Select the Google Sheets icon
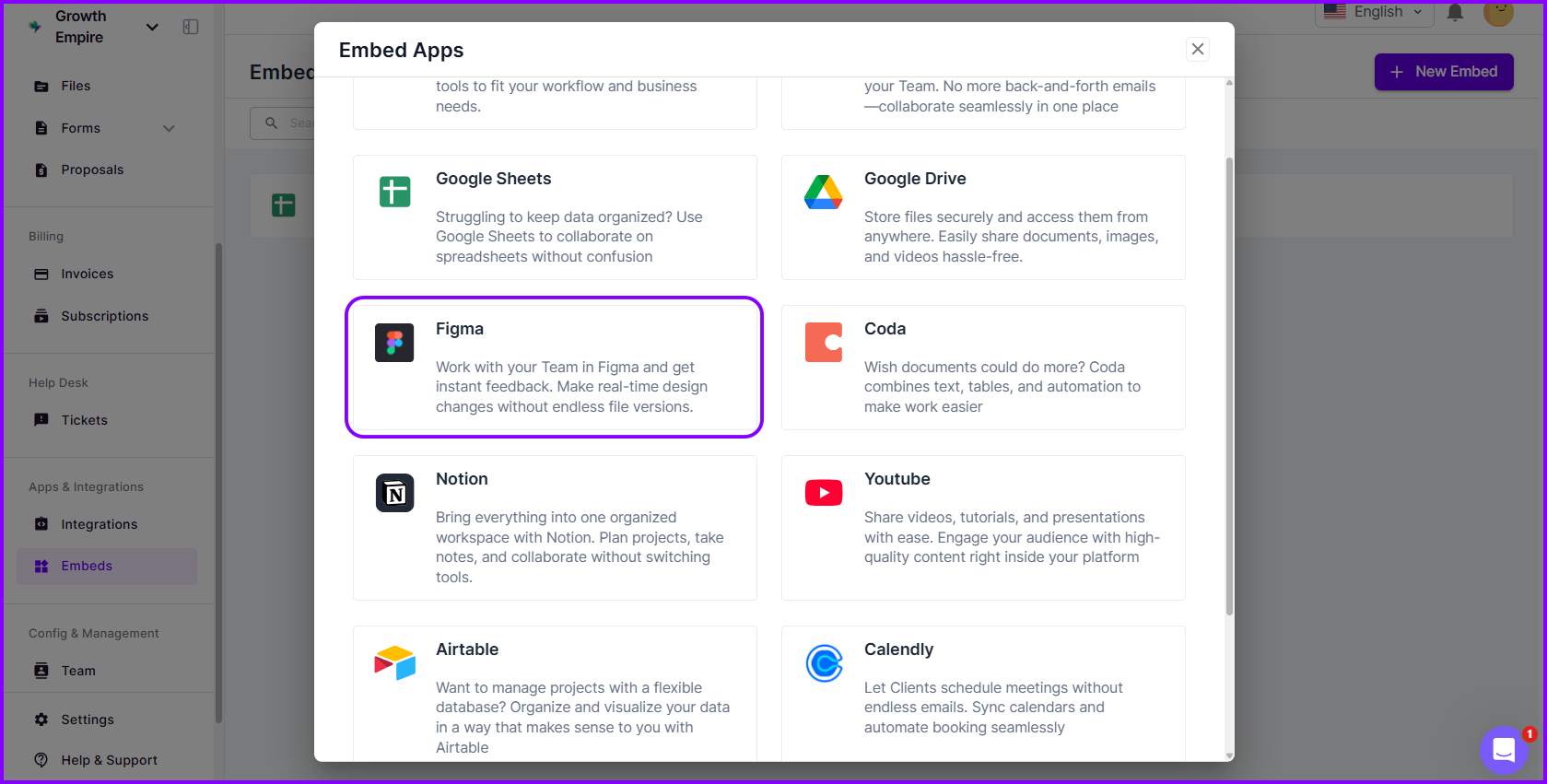 394,192
